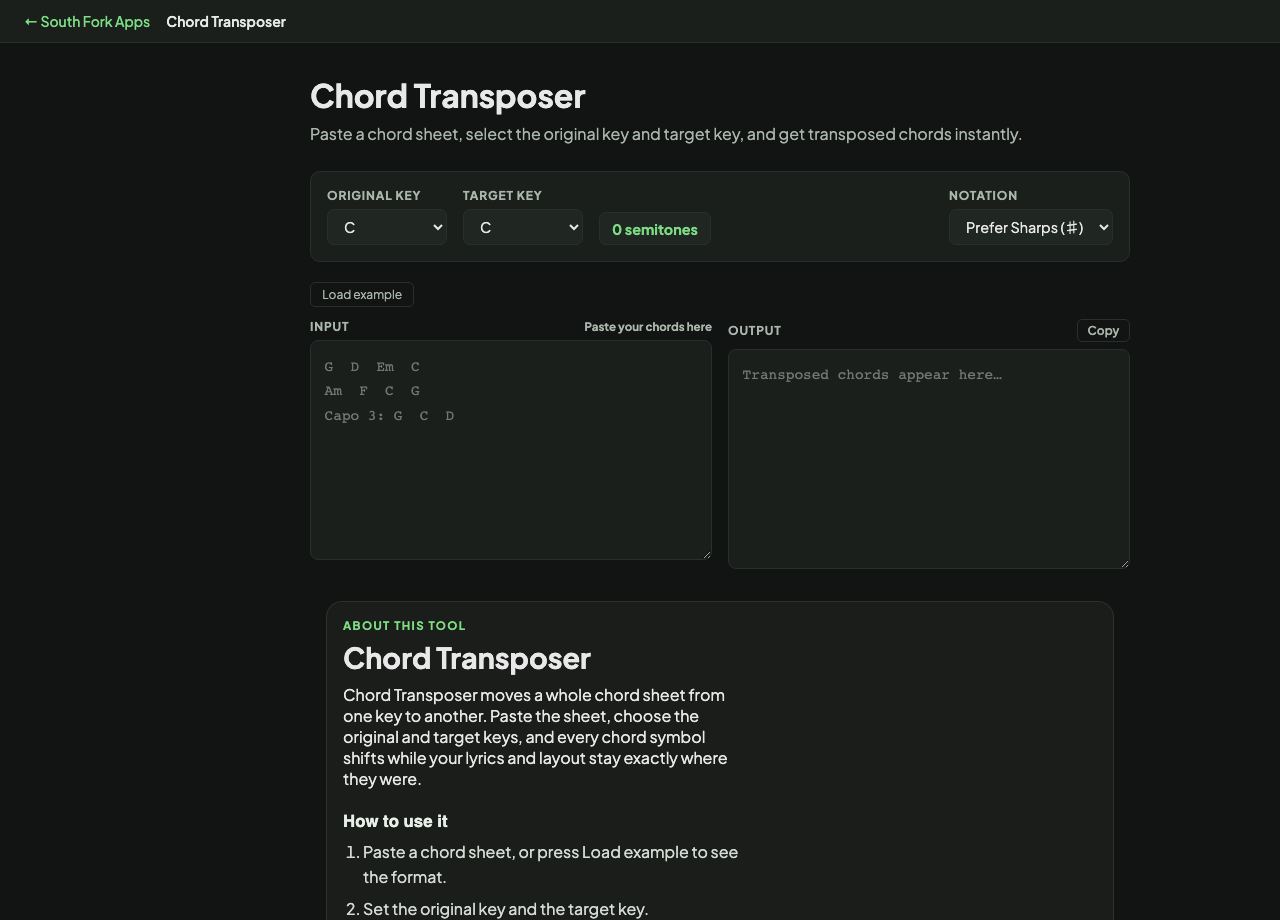Focus the Input chords text area
1280x920 pixels.
[511, 450]
